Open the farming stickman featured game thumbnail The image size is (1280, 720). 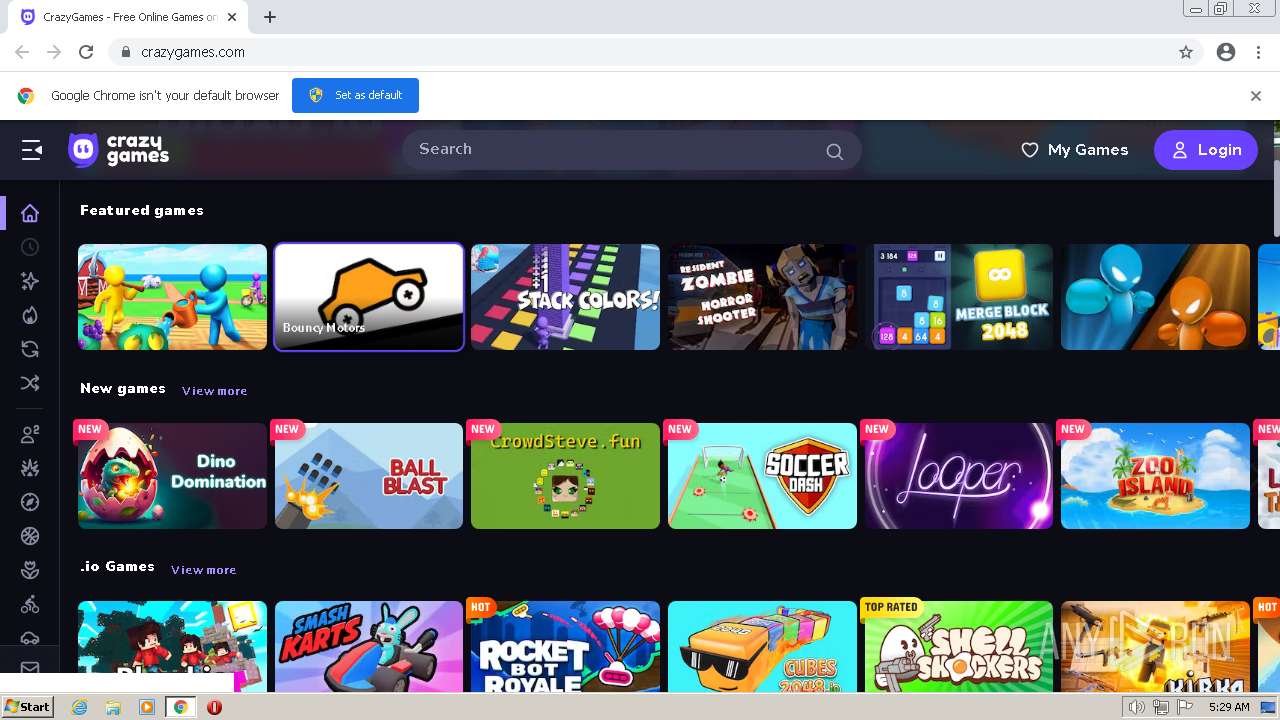(x=173, y=297)
